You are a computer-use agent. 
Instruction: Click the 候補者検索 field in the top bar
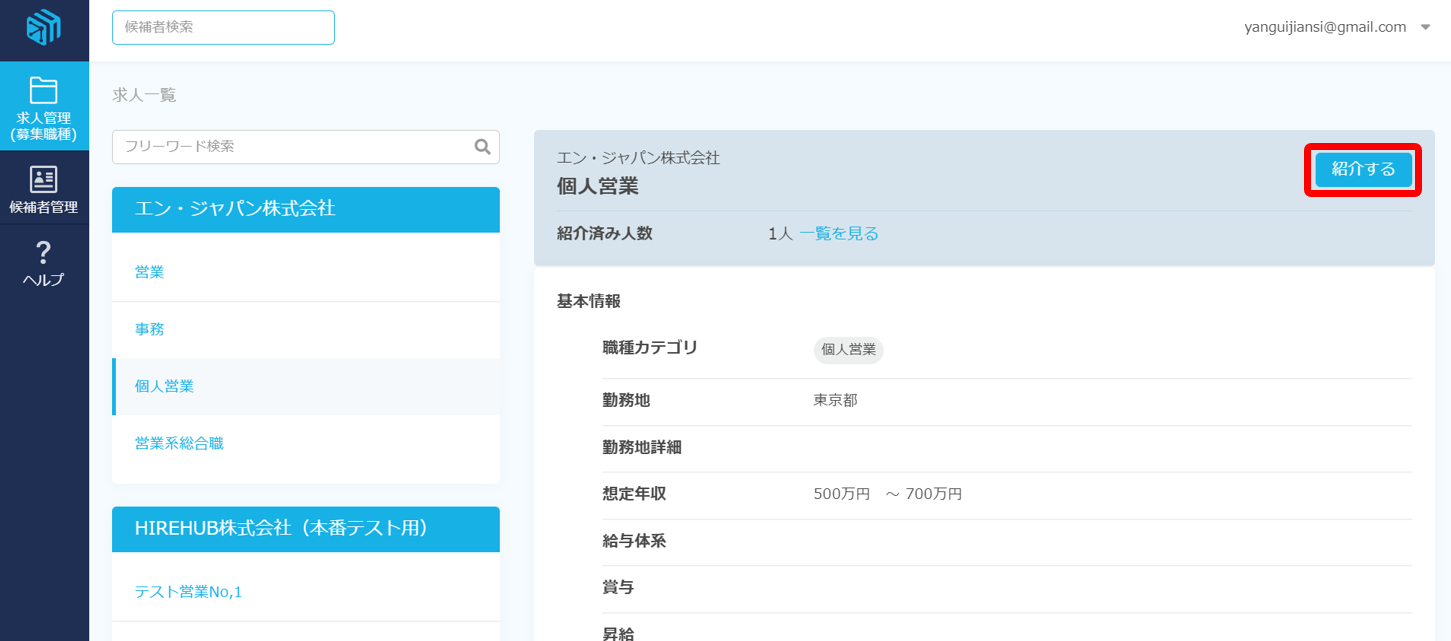(223, 28)
